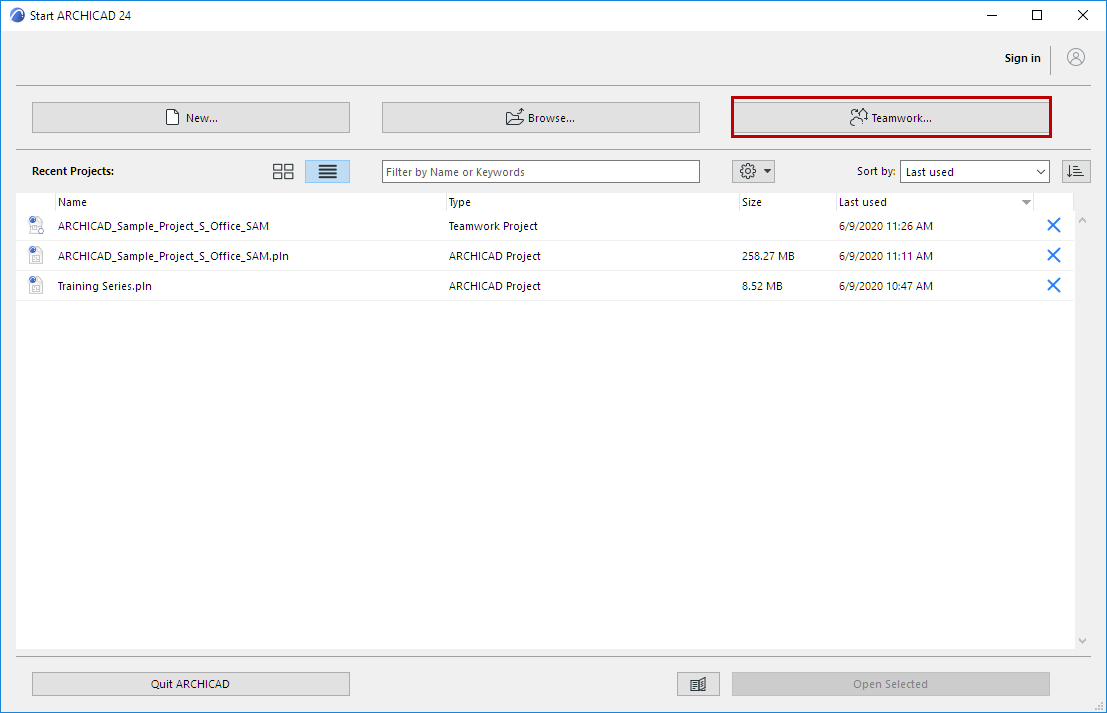Select the ARCHICAD_Sample_Project_S_Office_SAM teamwork row
Screen dimensions: 1107x713
545,226
